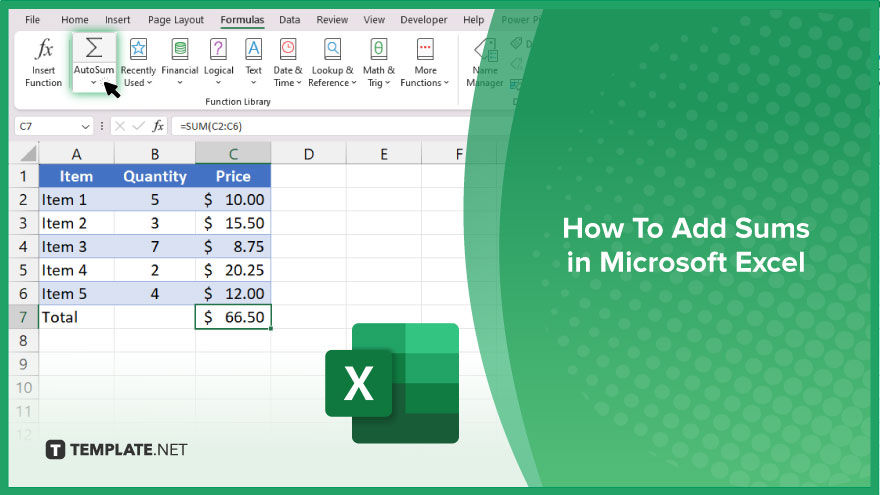The image size is (880, 495).
Task: Select the cell containing Item 2
Action: click(76, 223)
